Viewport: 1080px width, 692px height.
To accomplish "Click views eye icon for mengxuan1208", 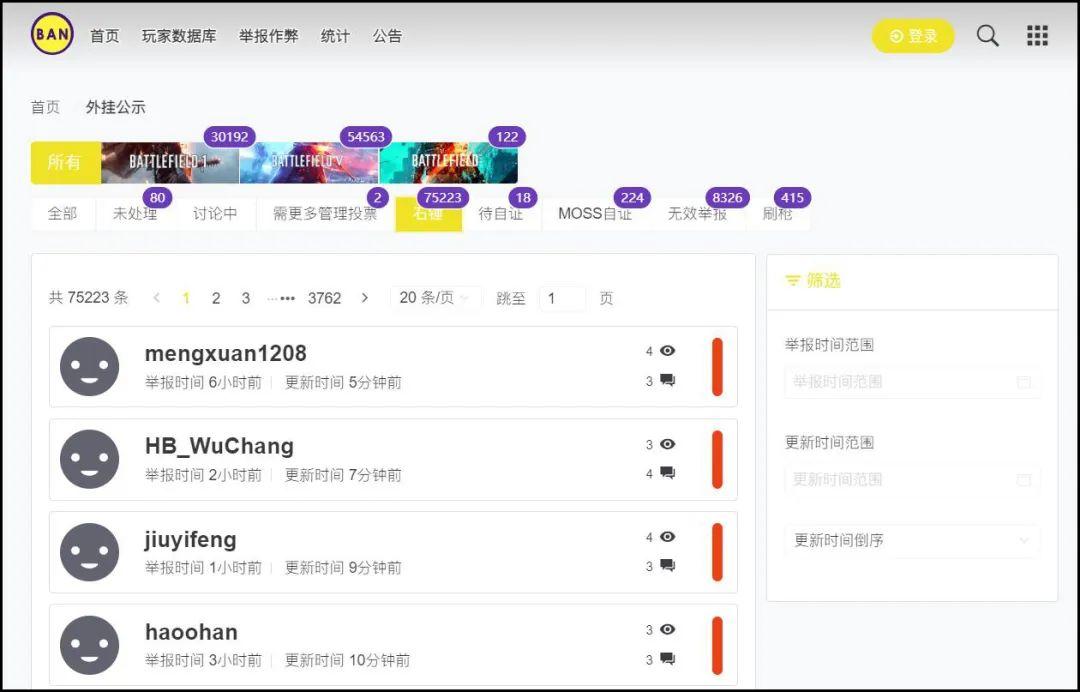I will (x=667, y=350).
